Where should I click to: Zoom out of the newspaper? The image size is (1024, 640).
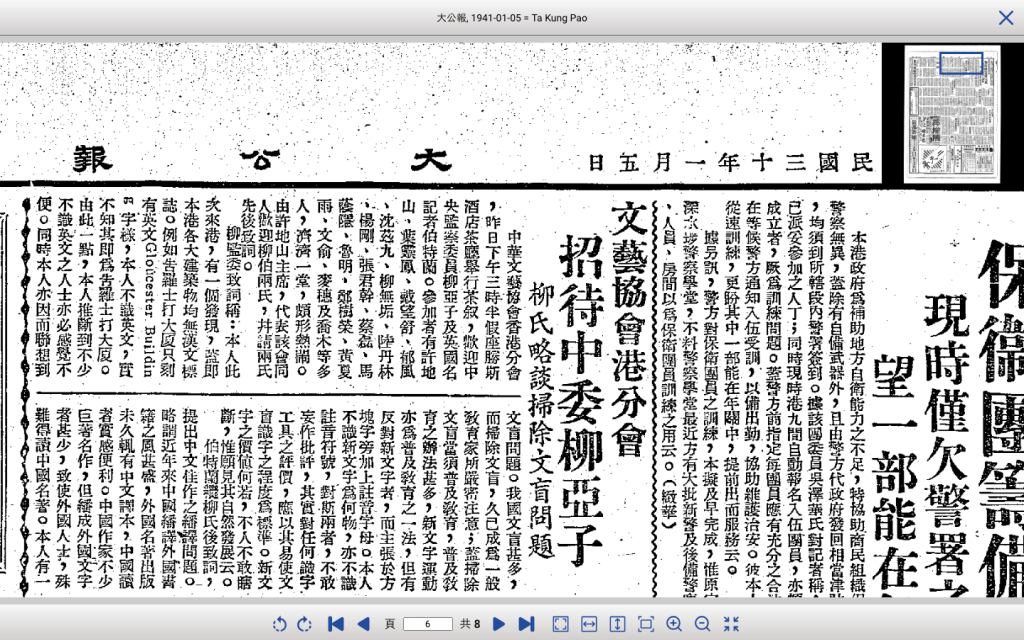(703, 624)
